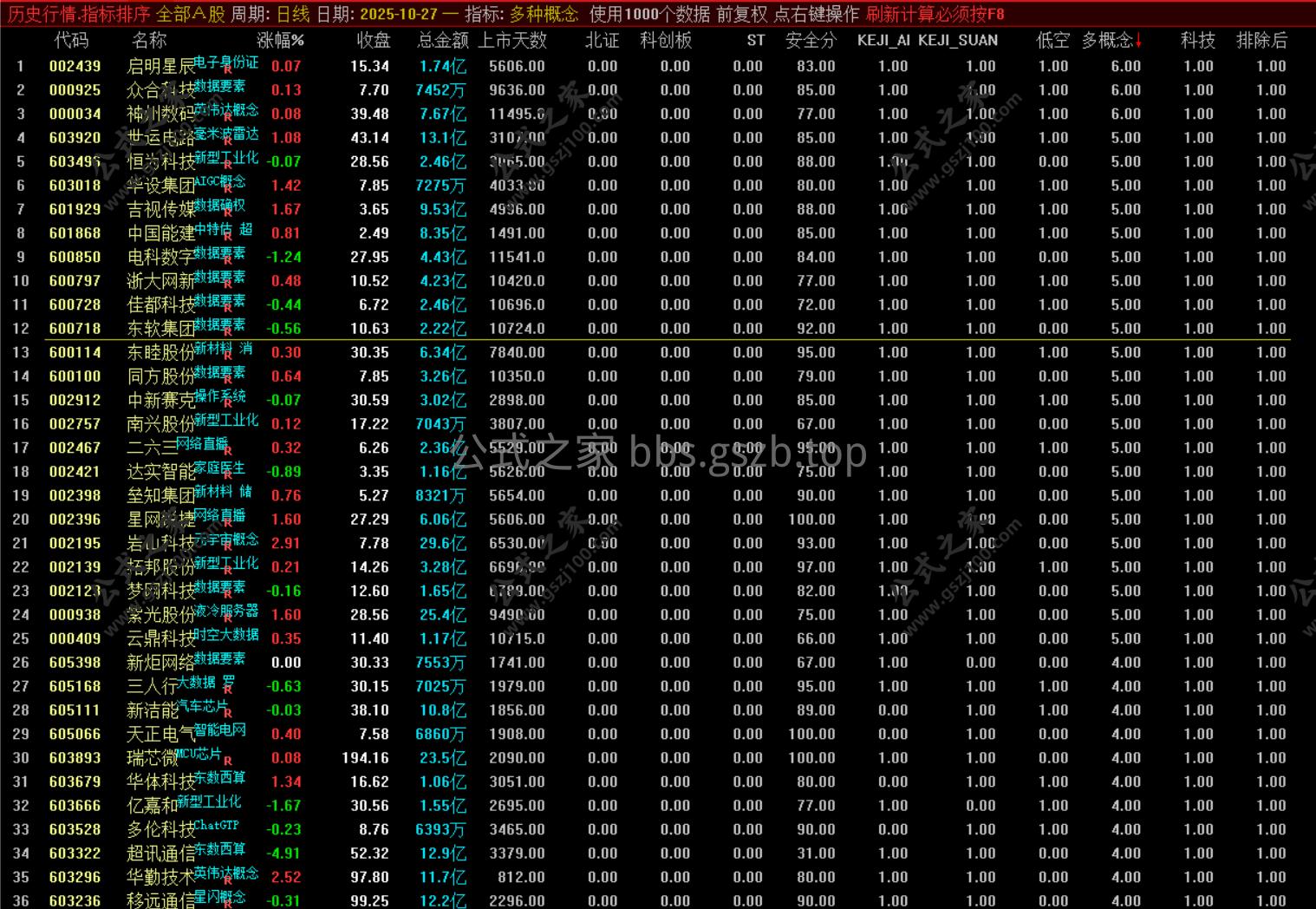Screen dimensions: 1316x909
Task: Sort by the 名称 column header
Action: (149, 40)
